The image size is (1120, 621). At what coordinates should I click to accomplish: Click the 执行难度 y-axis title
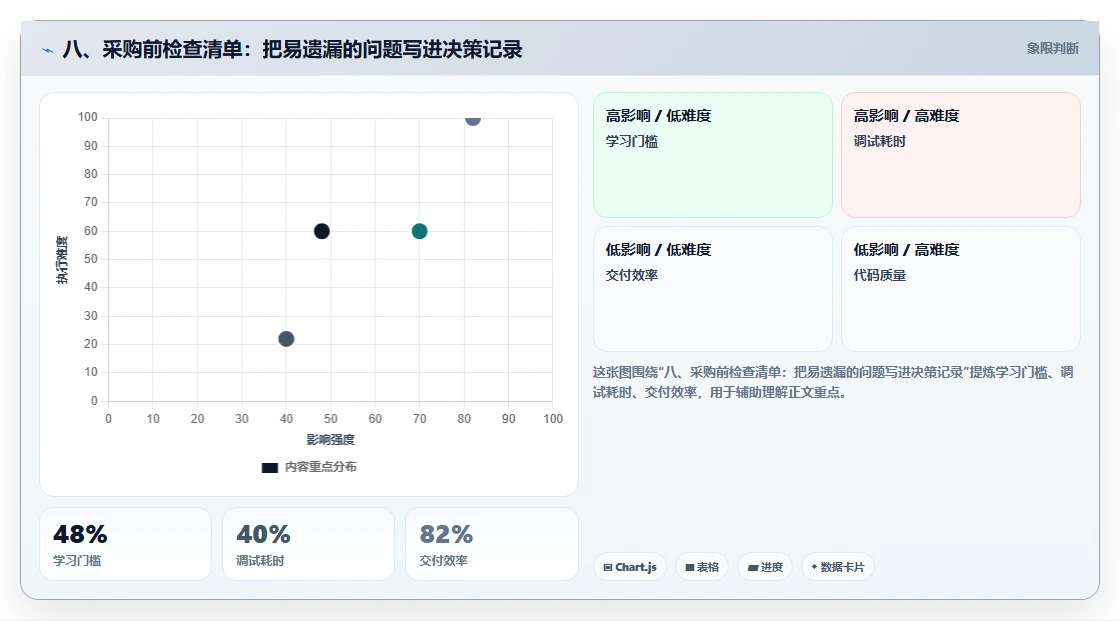(x=62, y=259)
